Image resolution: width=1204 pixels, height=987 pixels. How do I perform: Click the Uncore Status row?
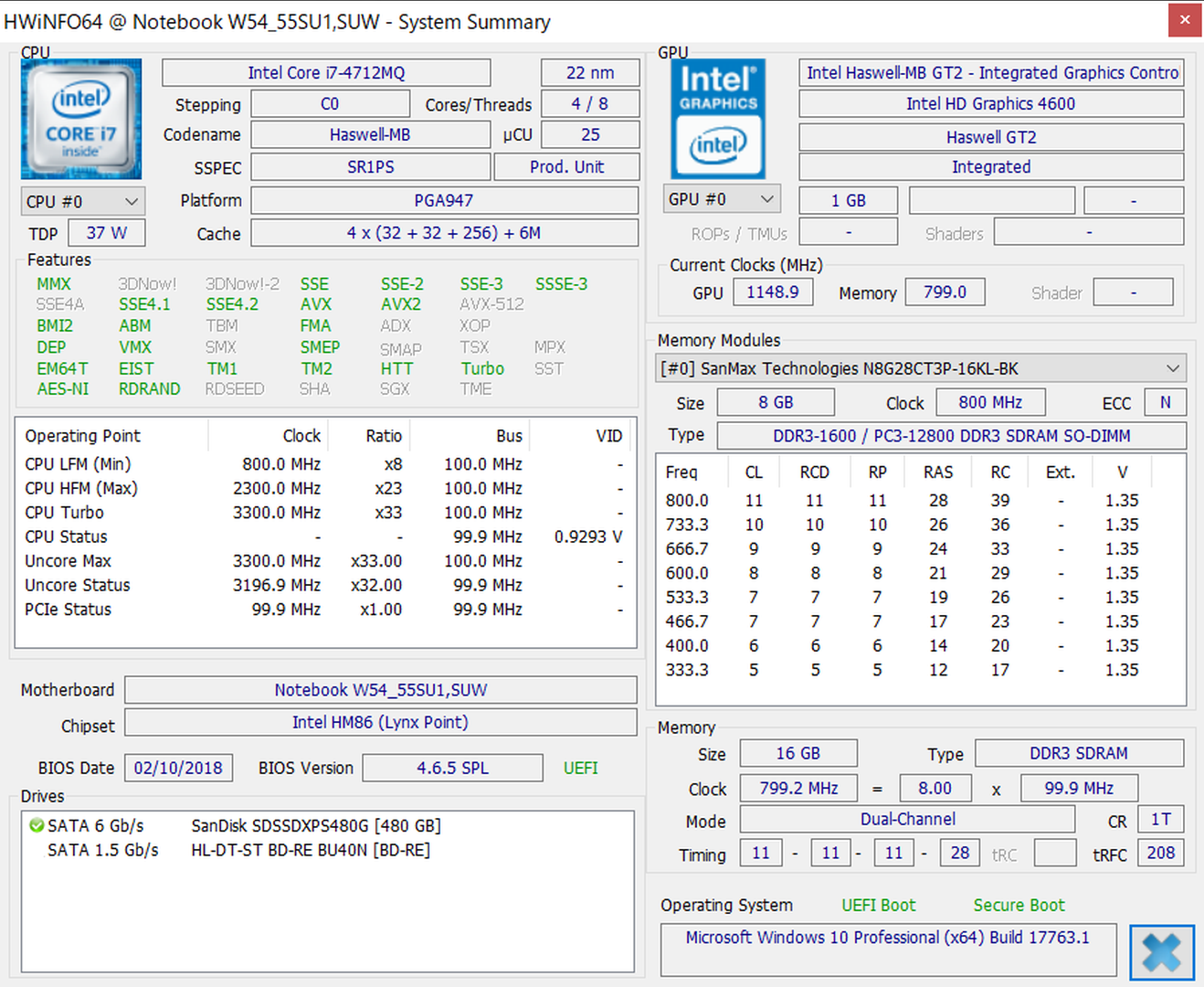[325, 585]
